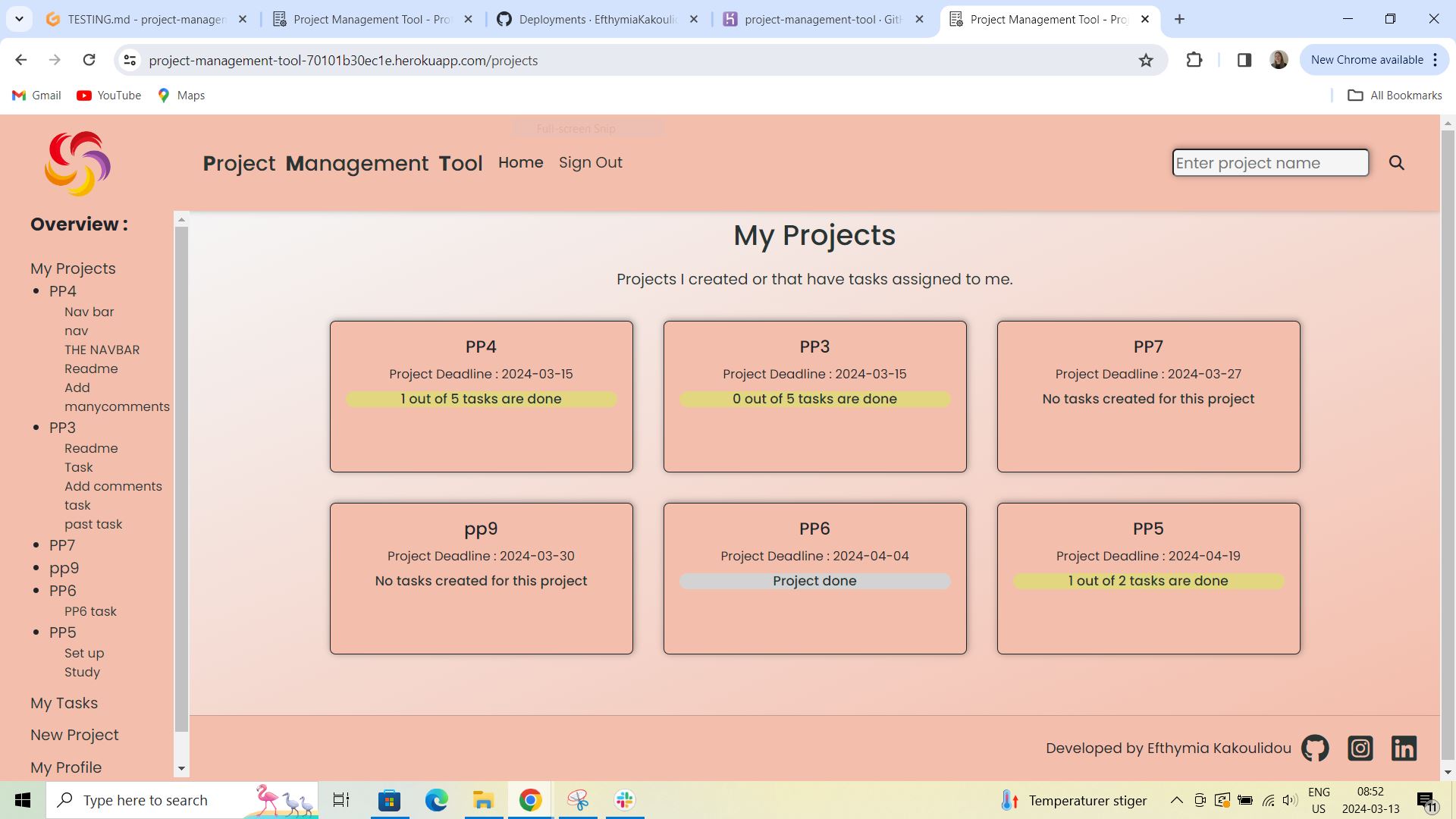Open New Project from the sidebar

pyautogui.click(x=74, y=735)
